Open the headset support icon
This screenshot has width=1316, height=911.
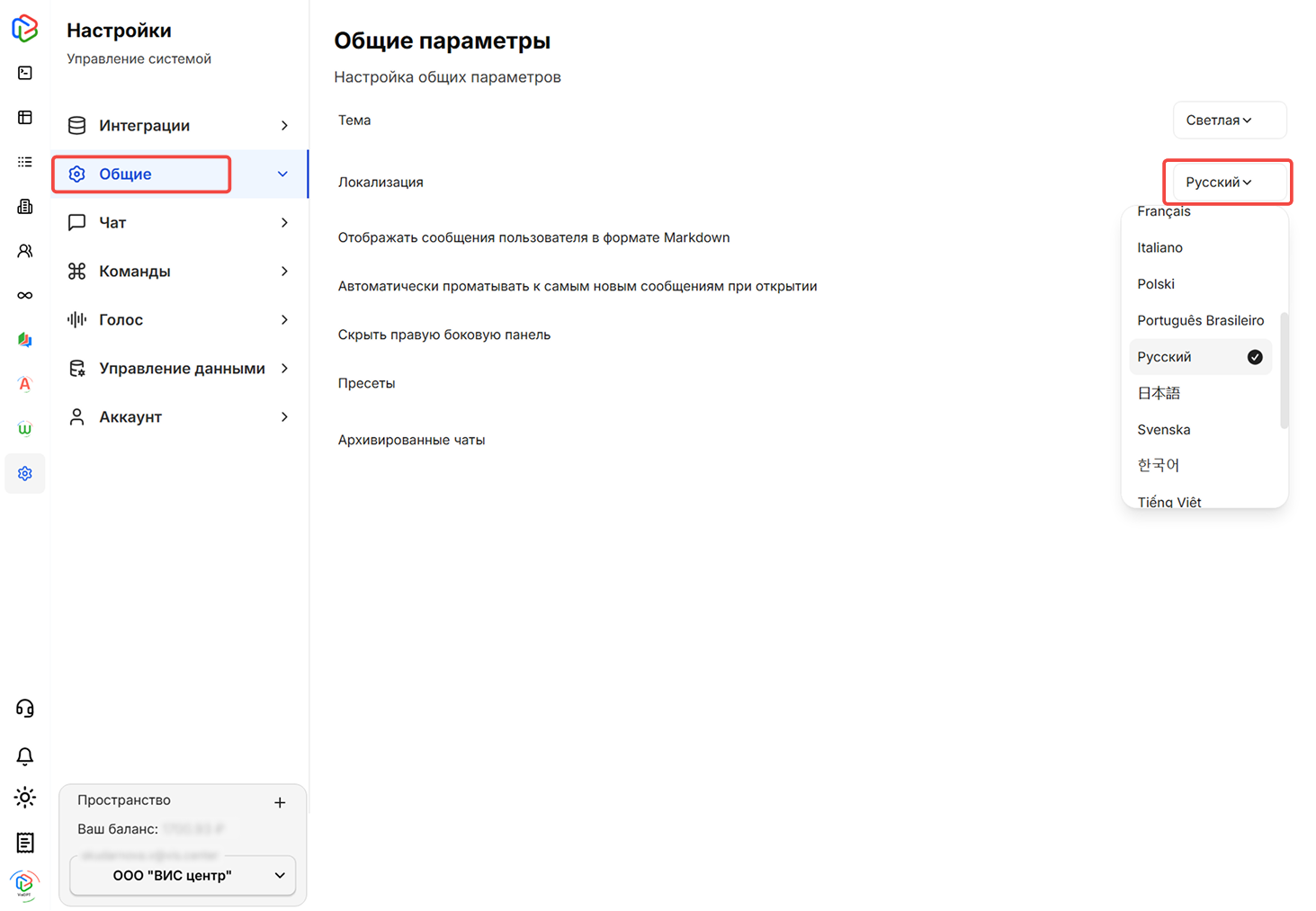point(24,708)
